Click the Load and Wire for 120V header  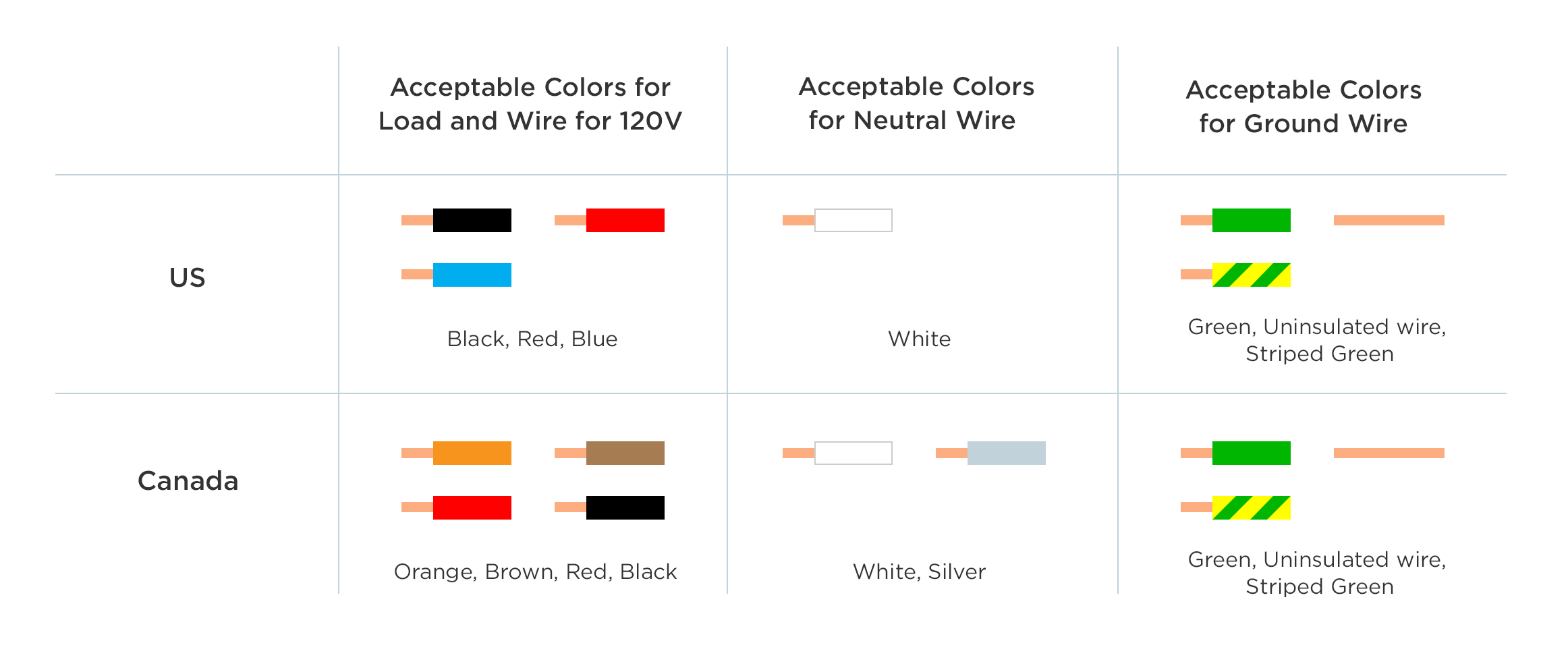pos(530,104)
